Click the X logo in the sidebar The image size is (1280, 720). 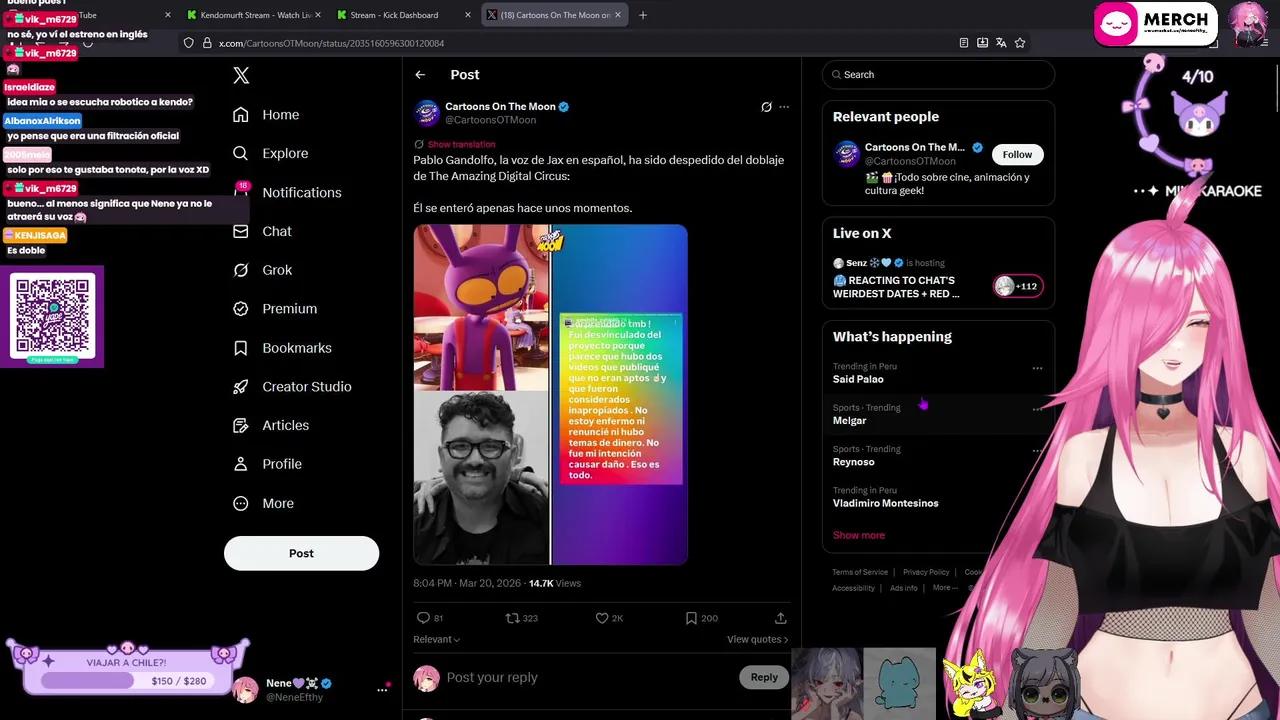241,75
